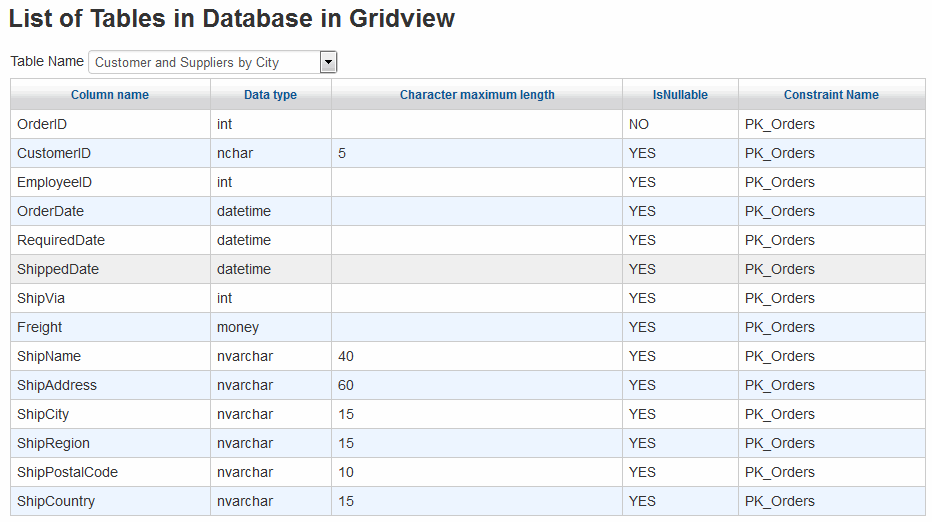
Task: Click max length 10 for ShipPostalCode
Action: click(x=477, y=472)
